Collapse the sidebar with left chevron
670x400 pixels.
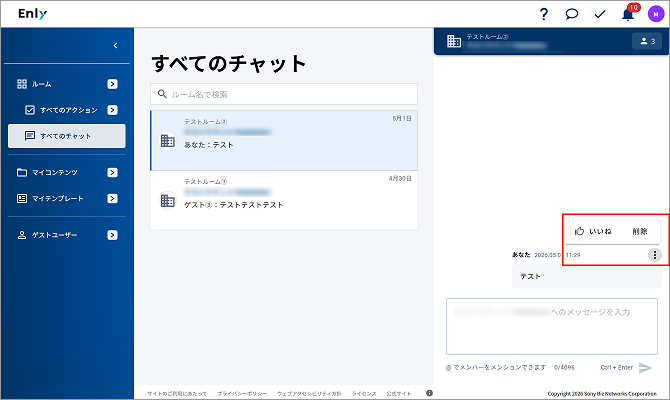115,45
